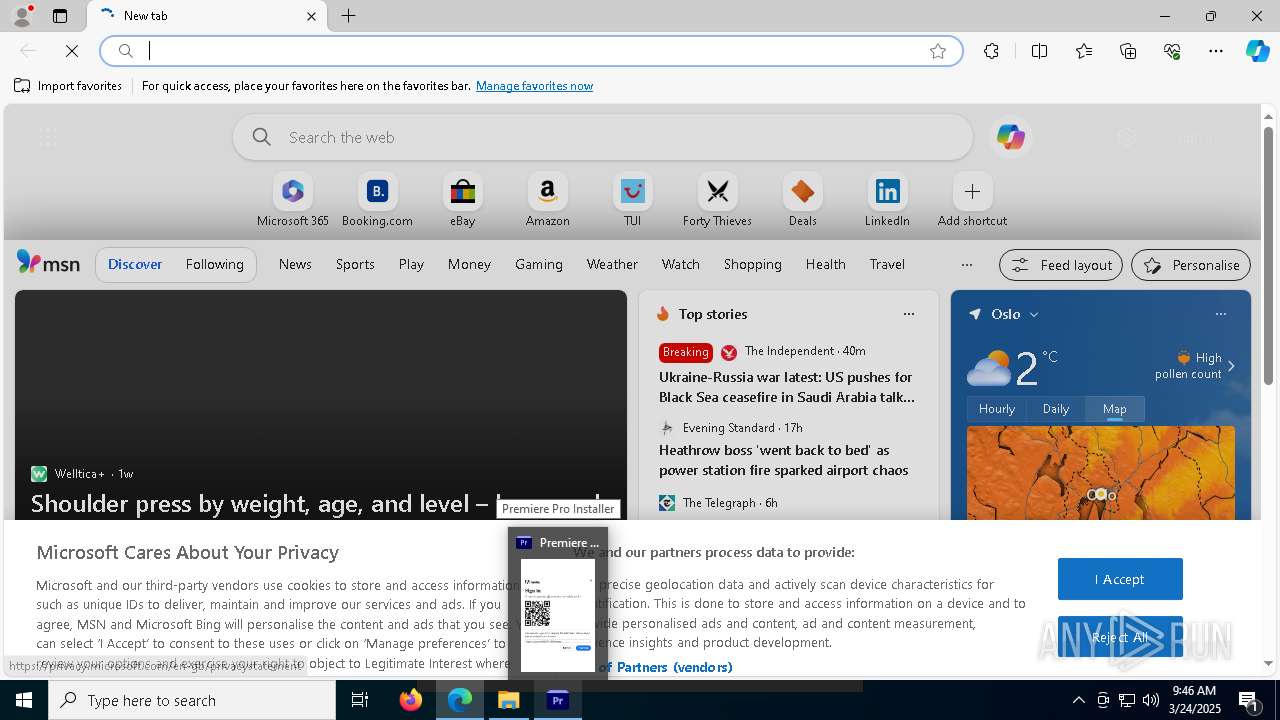This screenshot has width=1280, height=720.
Task: Switch to the Discover feed
Action: click(135, 264)
